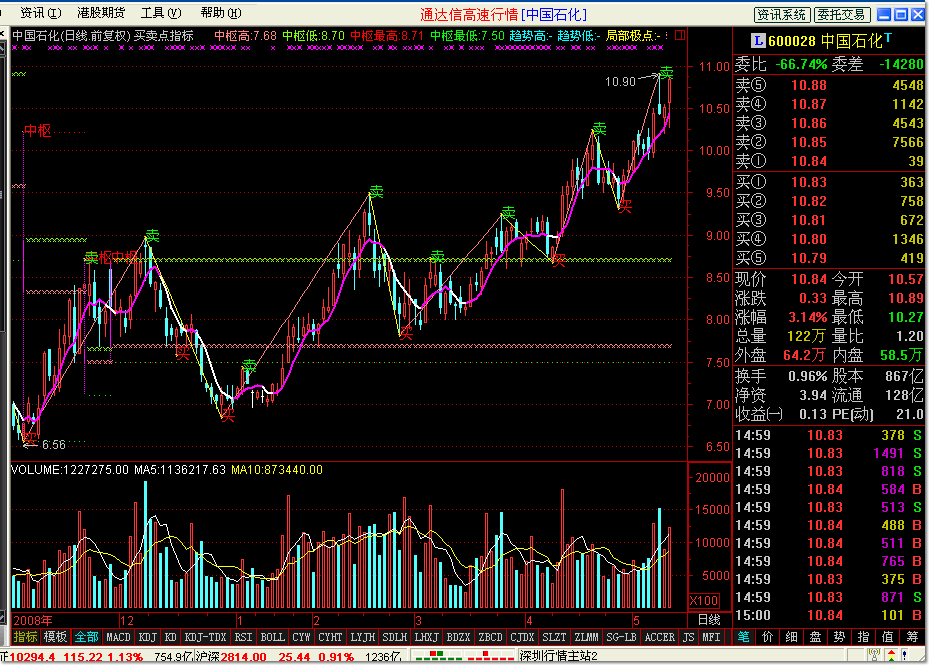Click the index value 10294.4
Viewport: 932px width, 667px height.
coord(33,657)
